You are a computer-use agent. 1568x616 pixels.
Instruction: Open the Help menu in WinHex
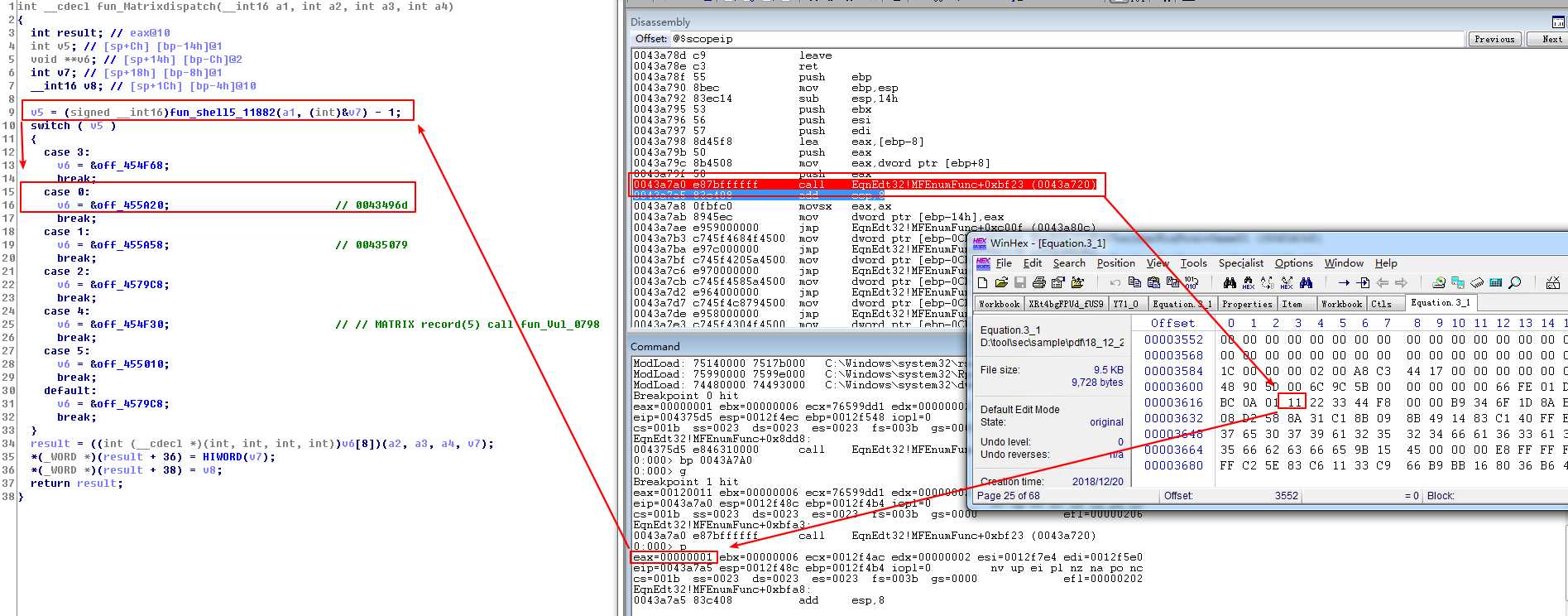point(1386,263)
